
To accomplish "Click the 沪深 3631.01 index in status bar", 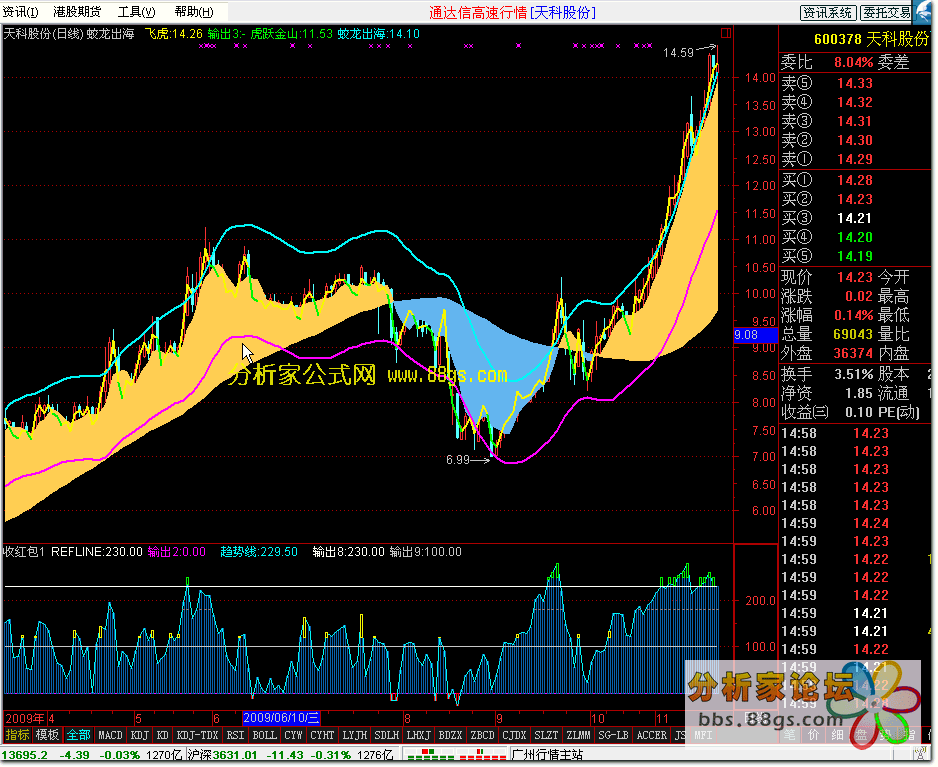I will [223, 755].
